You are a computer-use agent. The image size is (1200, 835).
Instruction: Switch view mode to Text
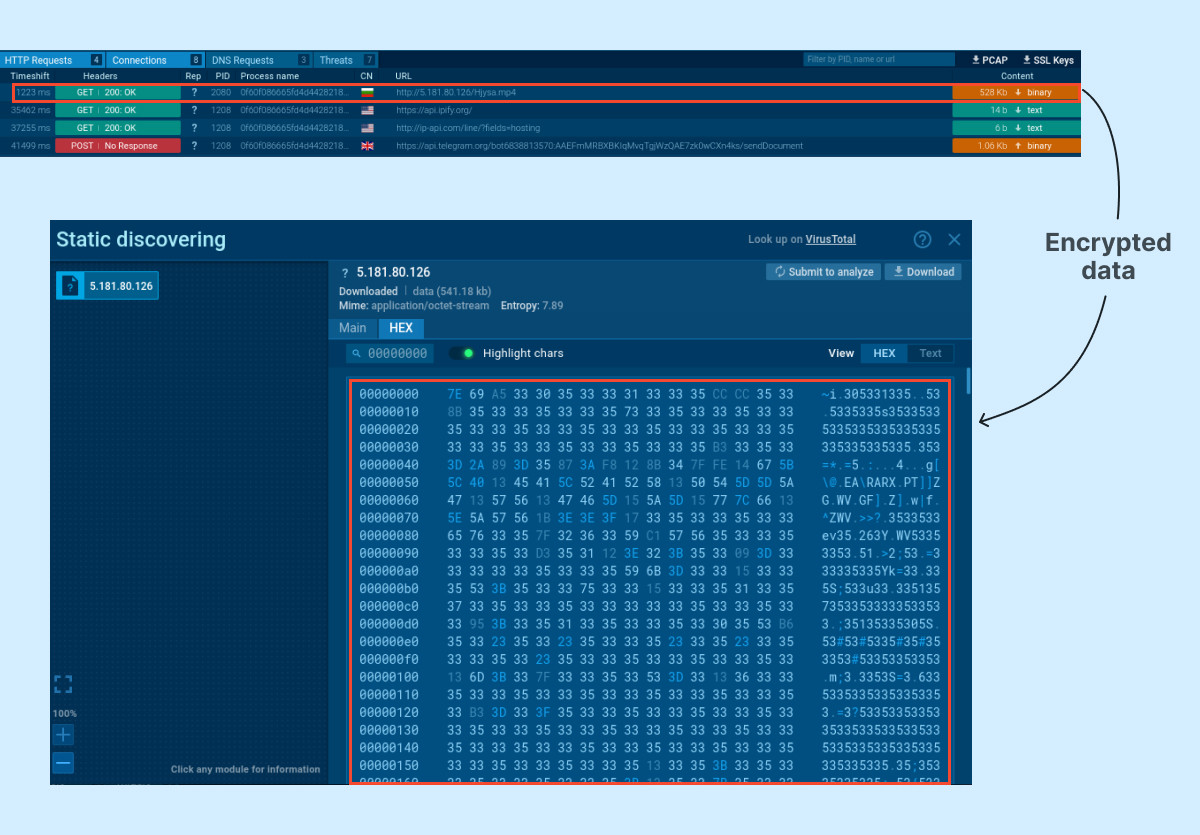[x=930, y=353]
